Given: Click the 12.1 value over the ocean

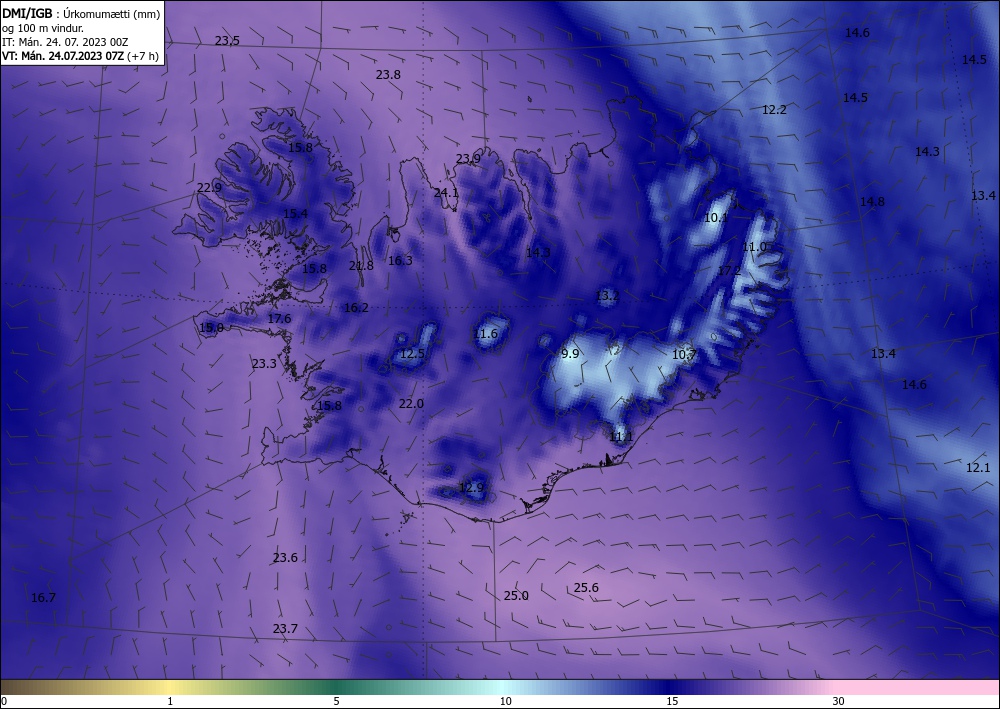Looking at the screenshot, I should [x=978, y=468].
